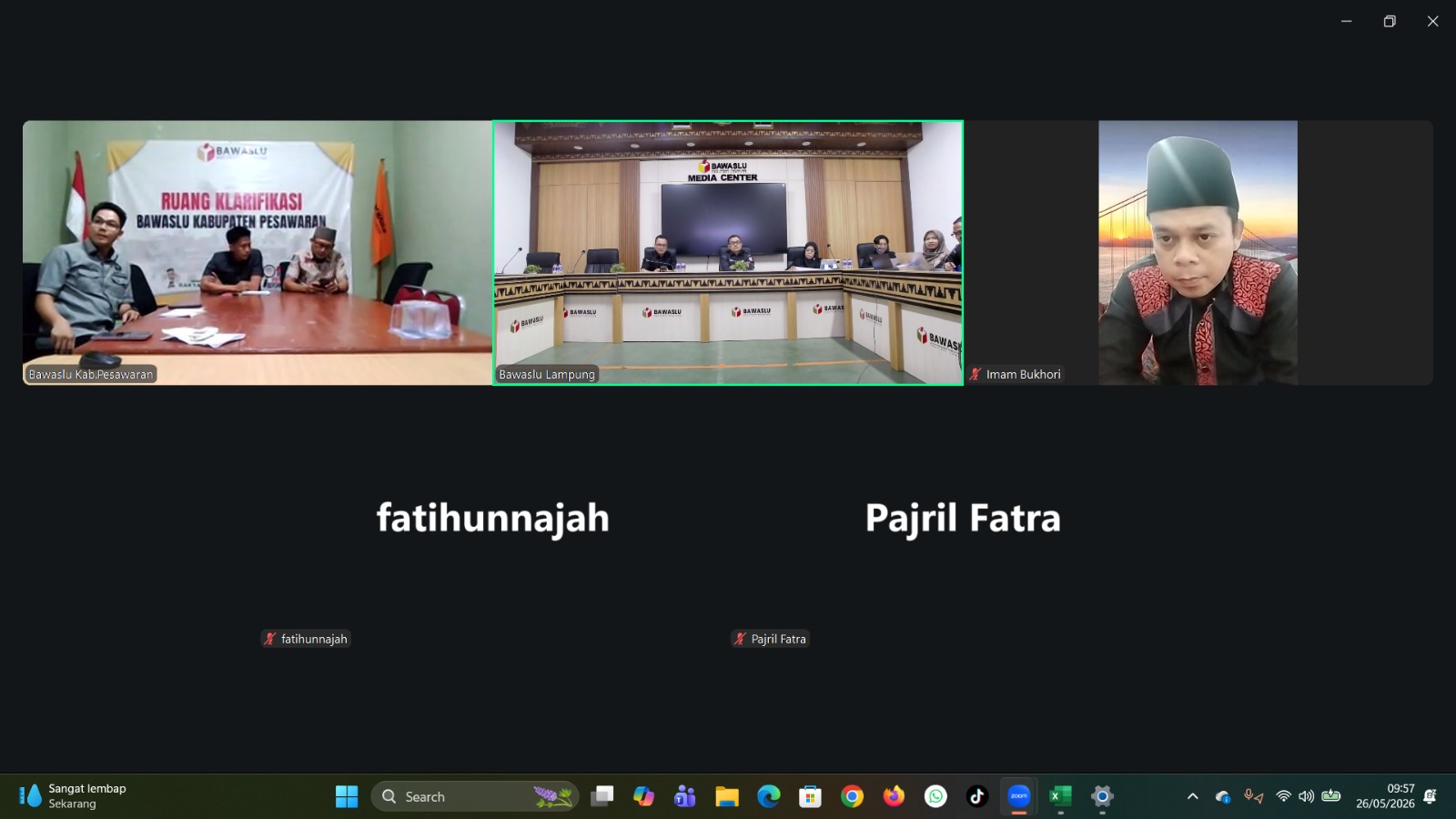1456x819 pixels.
Task: Open Task View from the taskbar
Action: [x=602, y=796]
